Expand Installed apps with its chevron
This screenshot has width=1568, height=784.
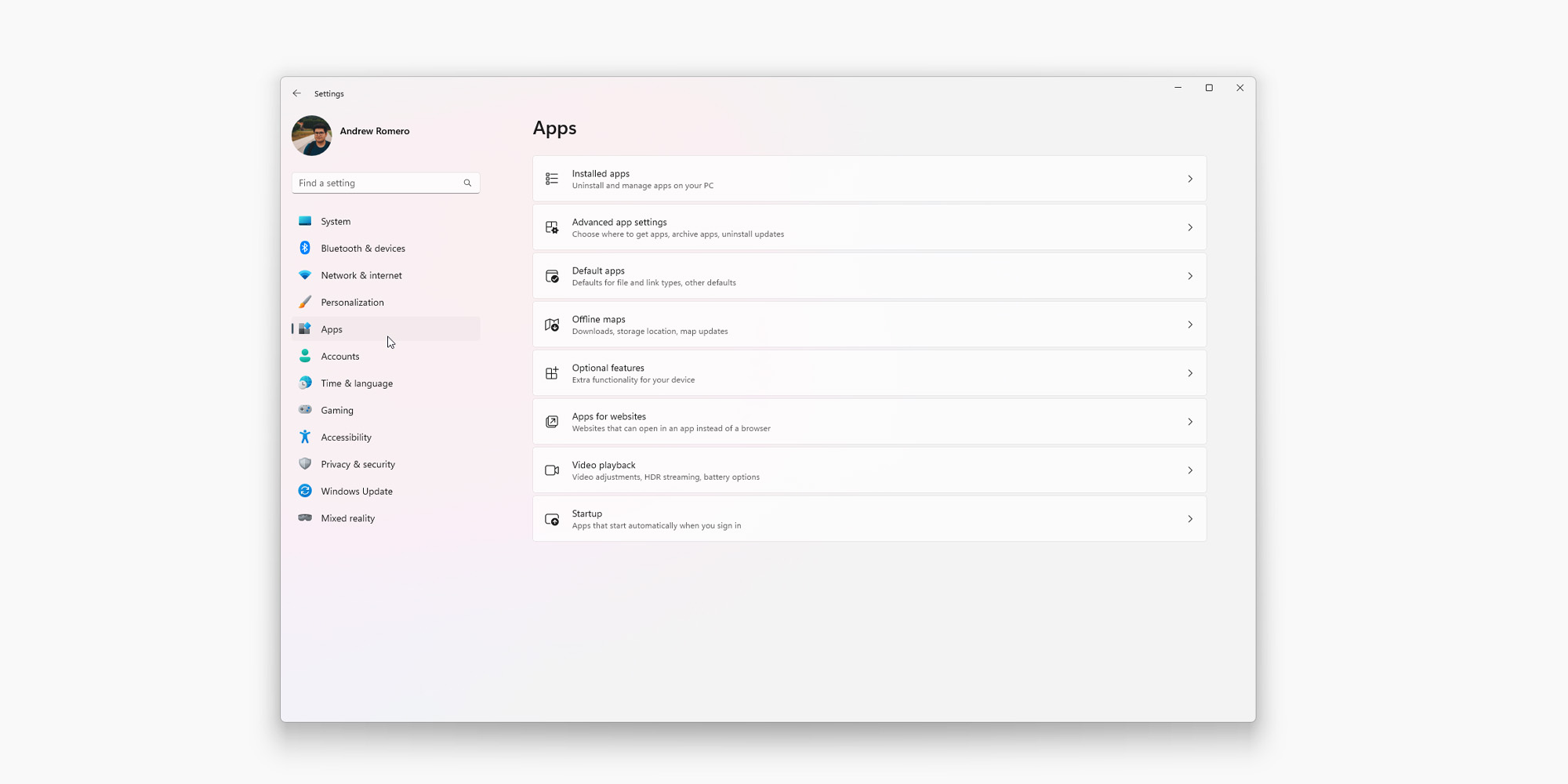tap(1189, 179)
